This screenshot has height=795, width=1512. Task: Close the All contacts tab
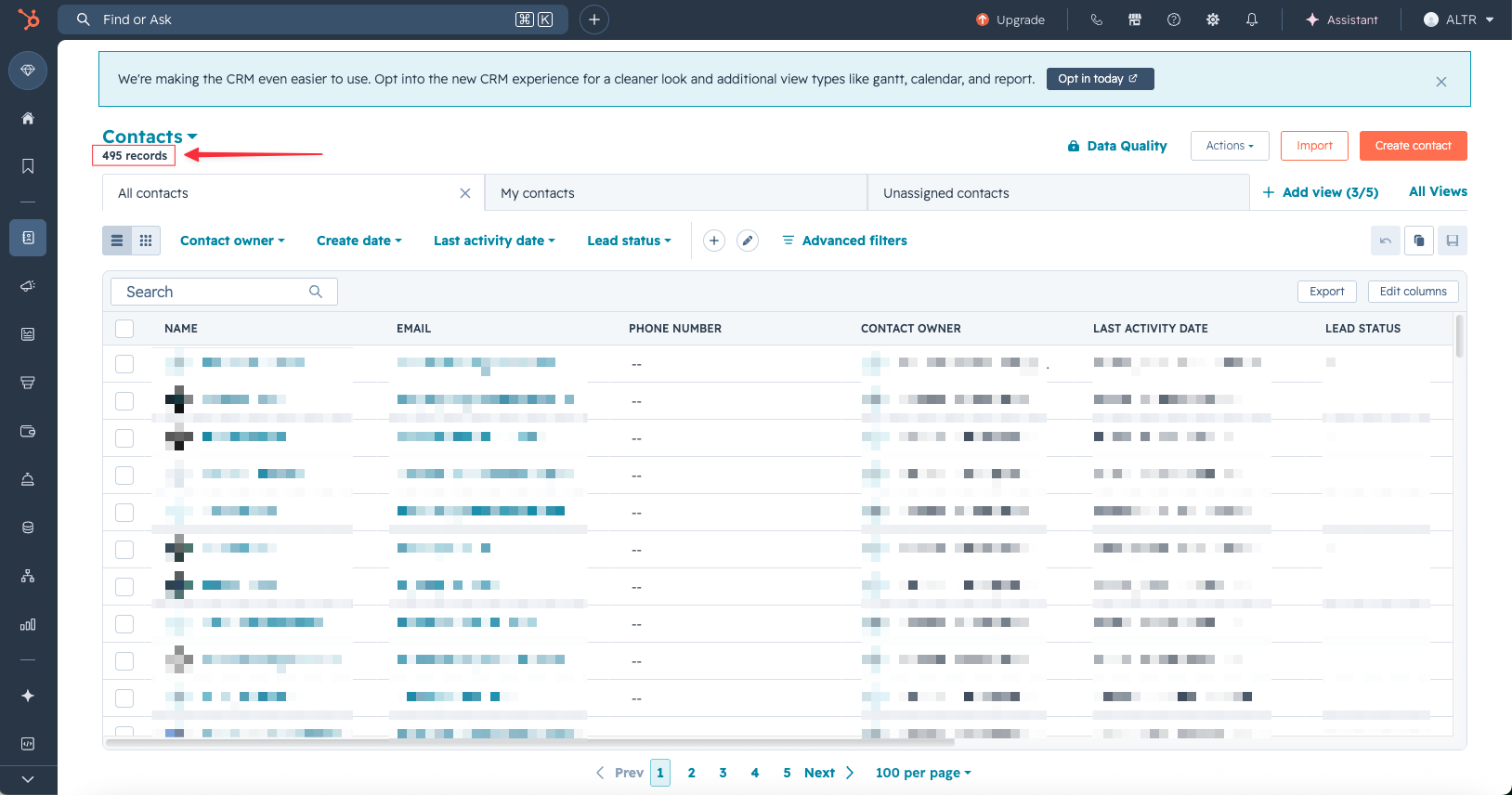(465, 193)
